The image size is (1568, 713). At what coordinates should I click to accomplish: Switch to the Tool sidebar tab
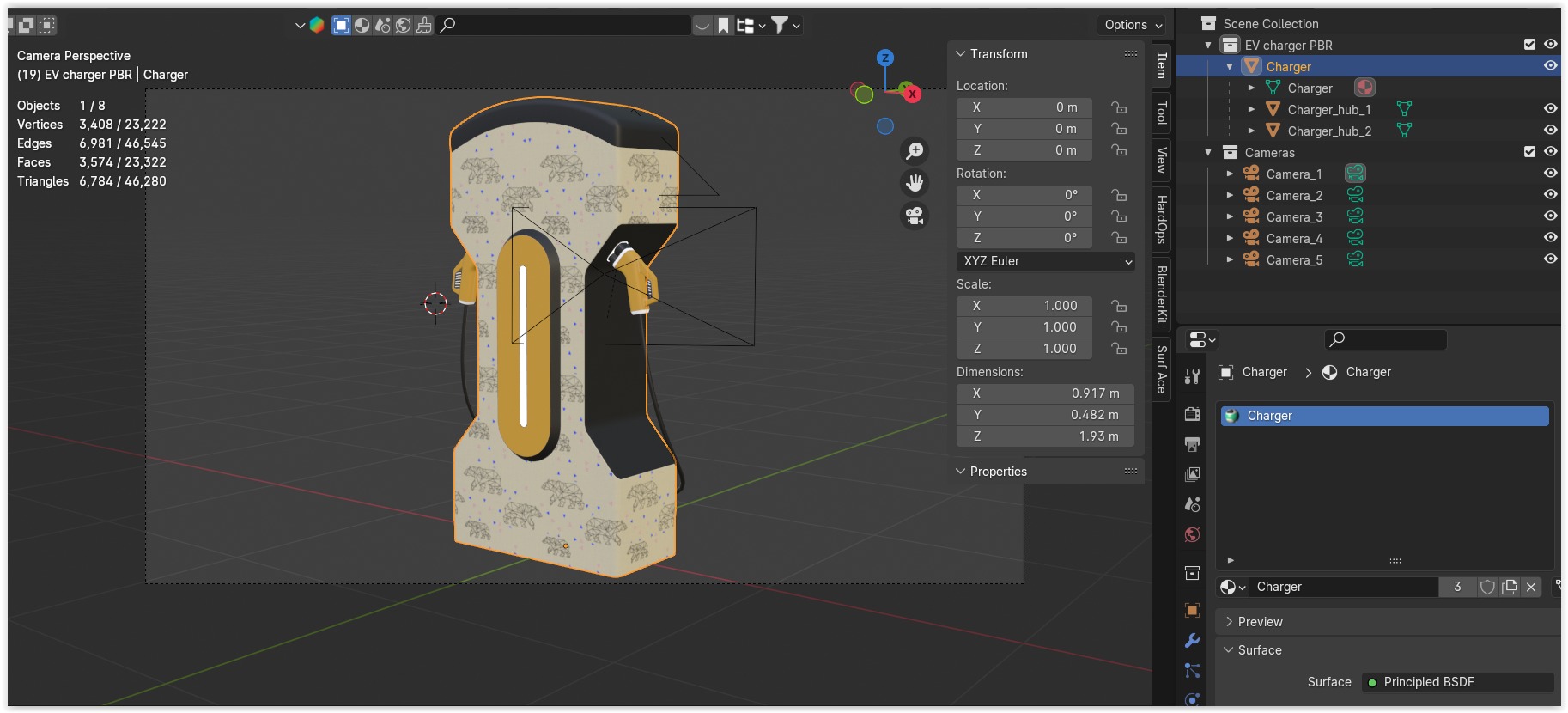(1162, 113)
